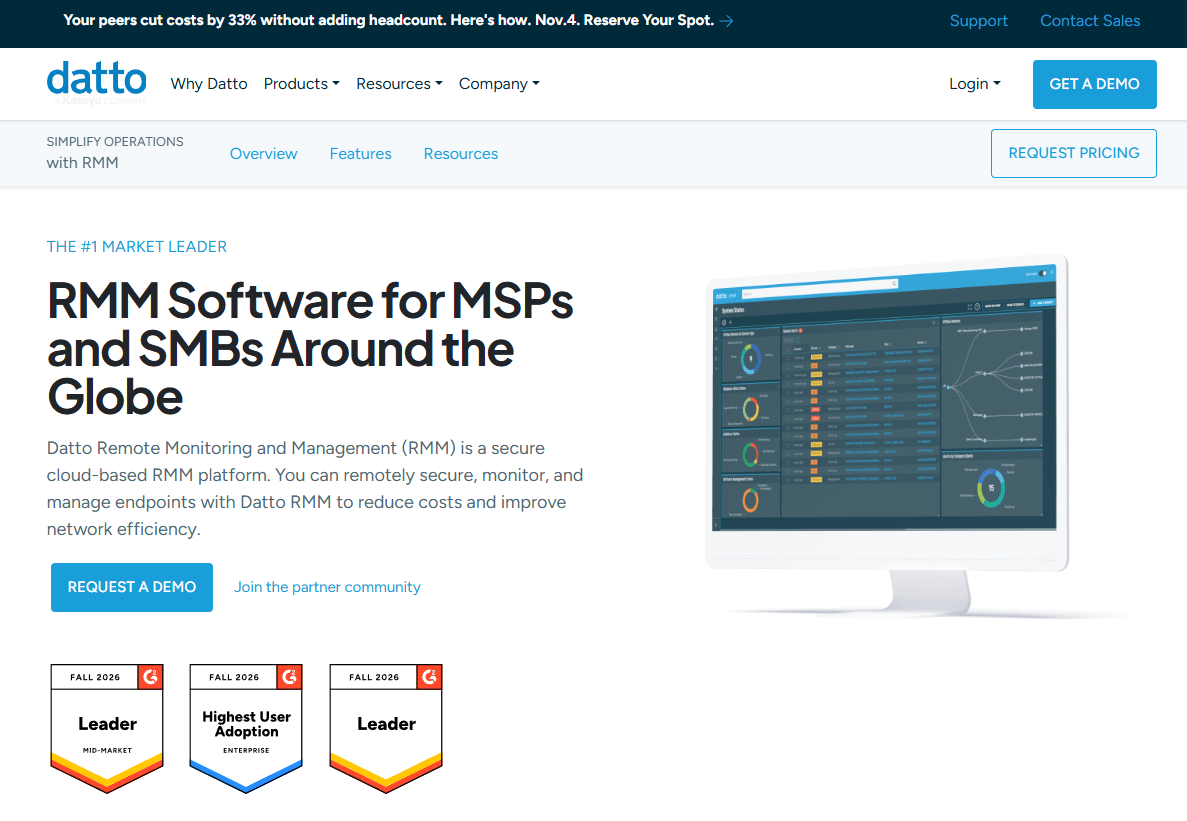Screen dimensions: 1187x821
Task: Click the Datto logo
Action: tap(97, 83)
